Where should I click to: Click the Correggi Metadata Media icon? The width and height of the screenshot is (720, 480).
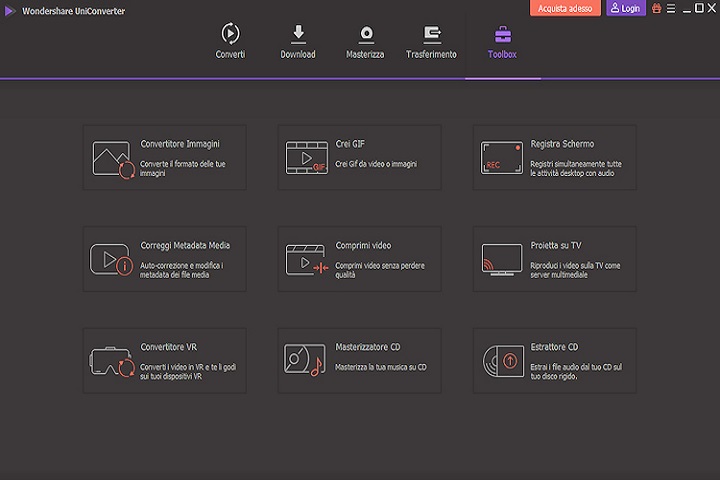coord(112,259)
